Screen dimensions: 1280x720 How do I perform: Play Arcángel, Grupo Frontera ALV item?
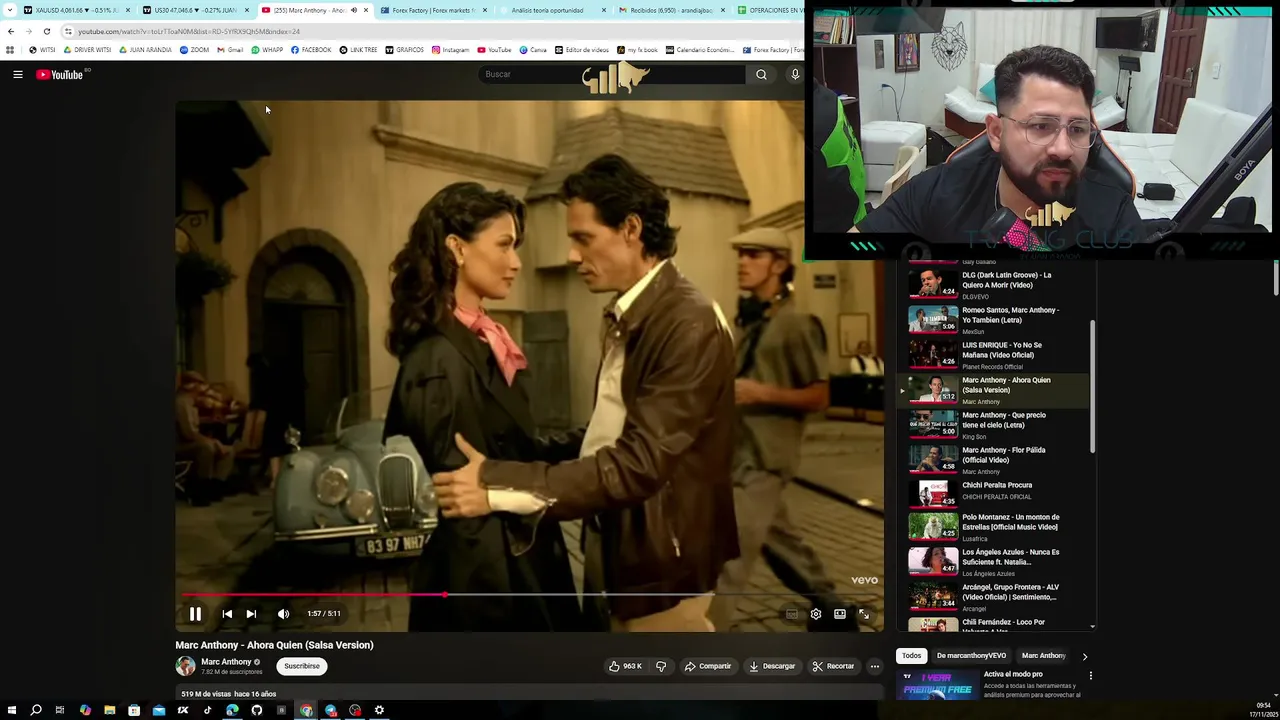(994, 597)
